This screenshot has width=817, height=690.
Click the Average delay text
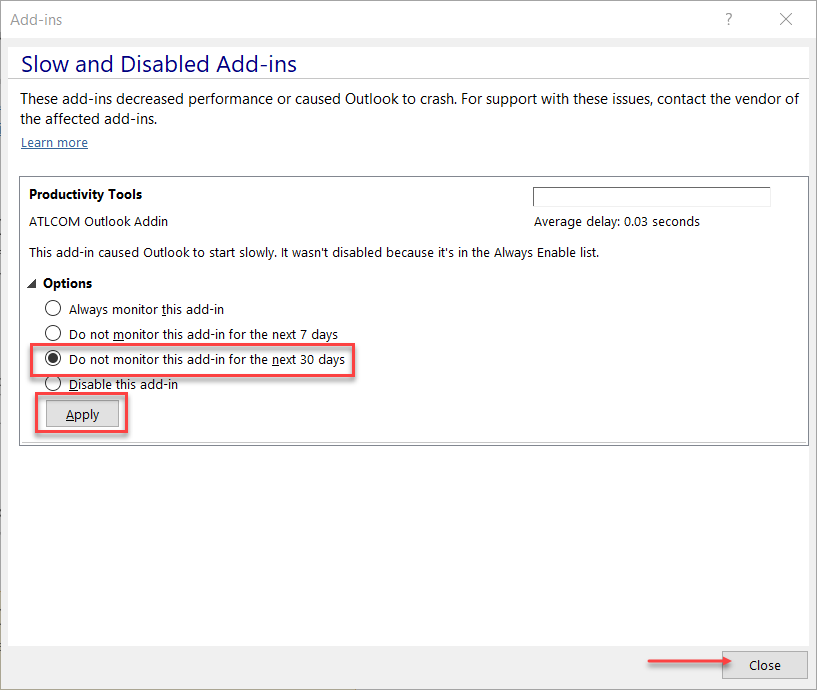click(x=619, y=221)
